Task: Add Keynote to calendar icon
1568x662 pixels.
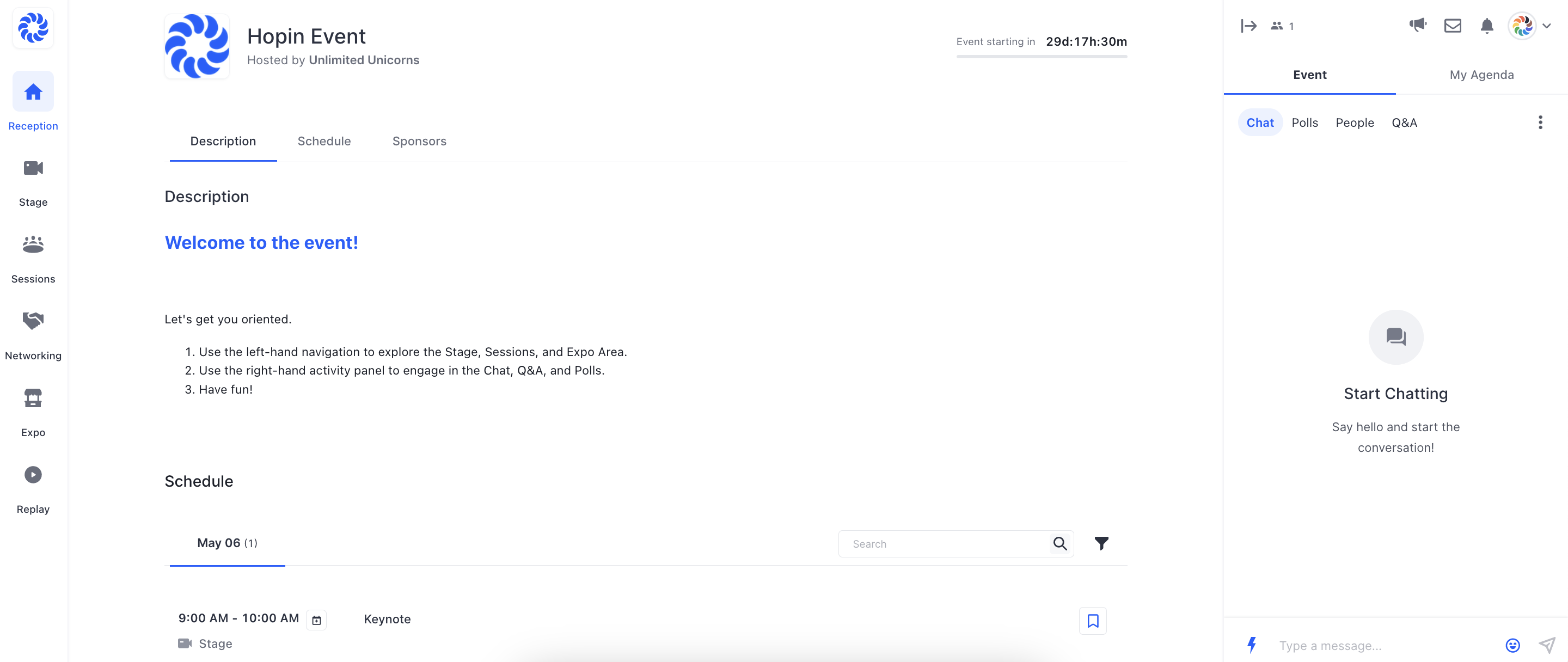Action: [x=316, y=620]
